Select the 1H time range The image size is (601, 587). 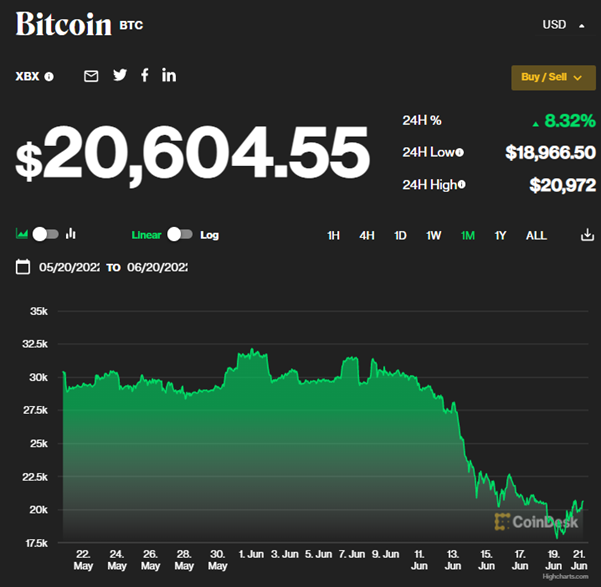pos(334,236)
